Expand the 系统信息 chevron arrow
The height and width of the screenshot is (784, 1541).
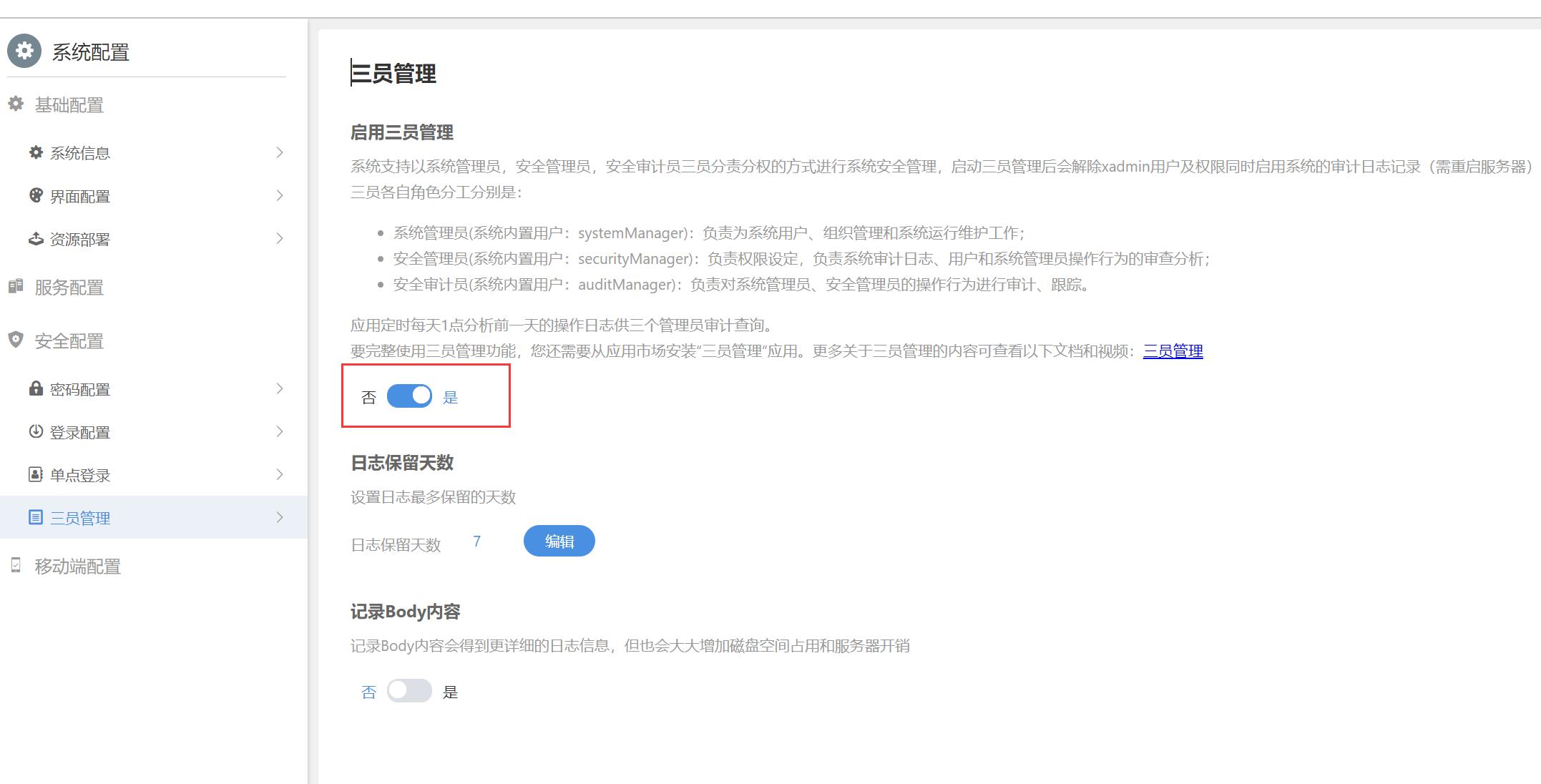tap(280, 152)
